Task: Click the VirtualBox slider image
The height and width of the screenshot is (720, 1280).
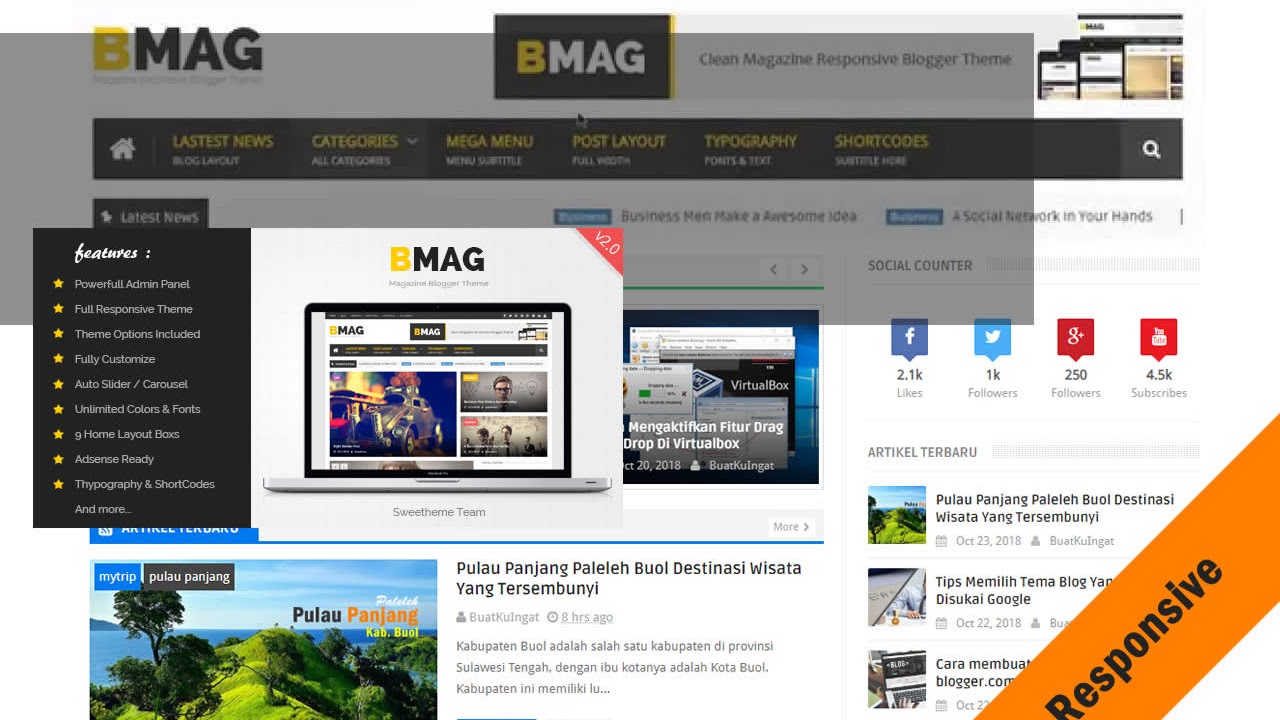Action: (x=721, y=397)
